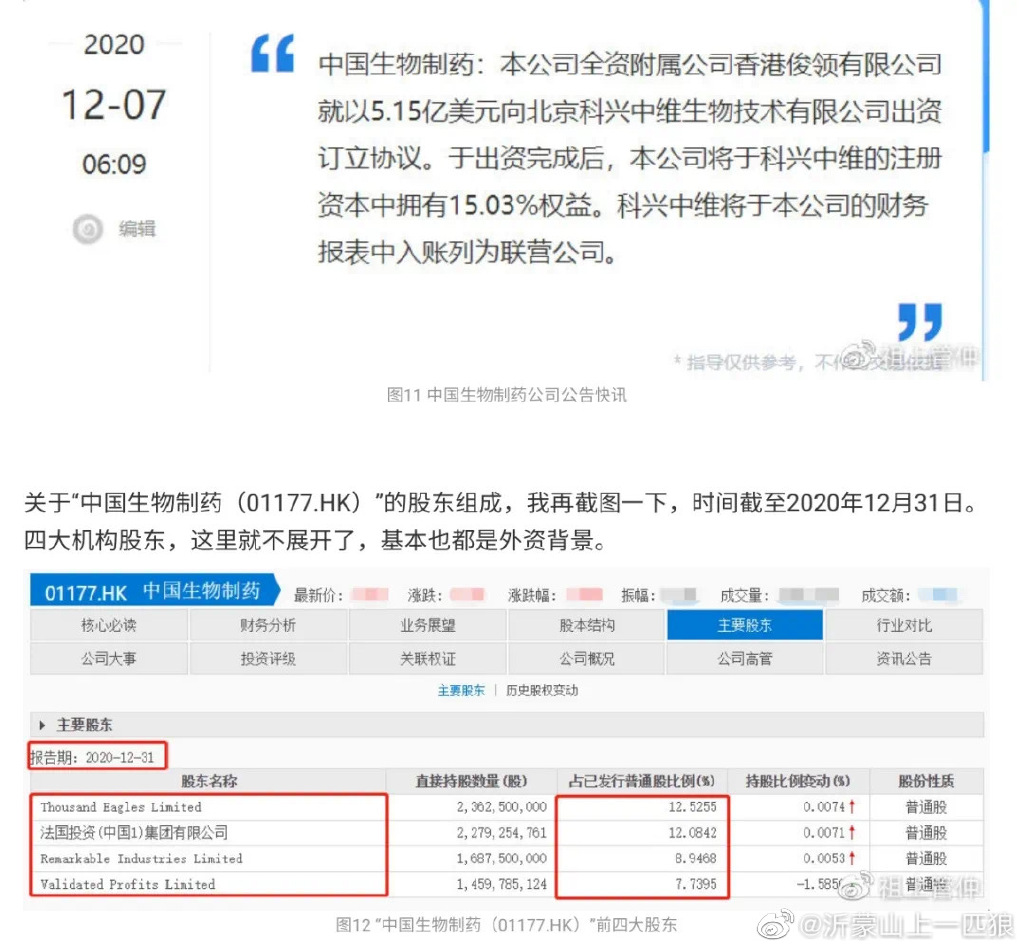Screen dimensions: 1024x950
Task: Select the 主要股东 tab
Action: pos(745,625)
